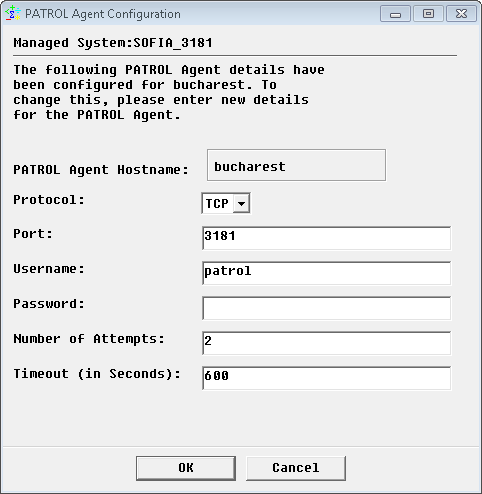Click the Password: label
Screen dimensions: 482x494
(x=49, y=304)
